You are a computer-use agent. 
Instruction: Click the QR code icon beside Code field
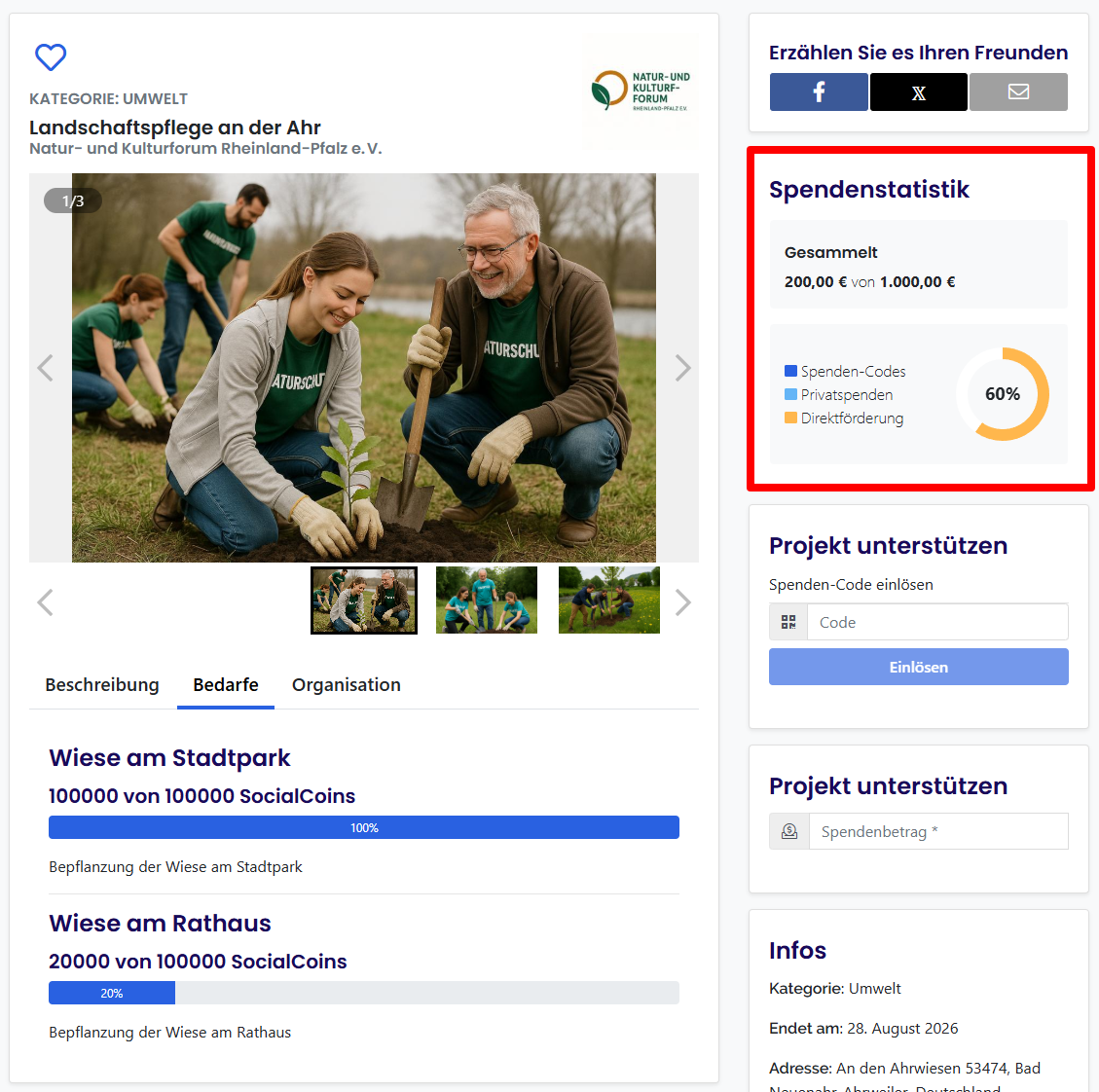[788, 622]
